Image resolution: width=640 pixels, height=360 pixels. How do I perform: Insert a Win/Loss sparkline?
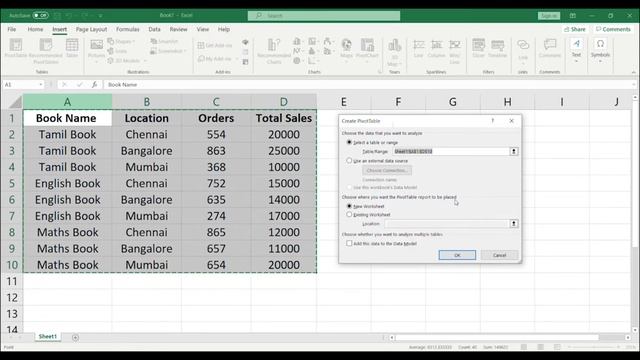pyautogui.click(x=455, y=51)
